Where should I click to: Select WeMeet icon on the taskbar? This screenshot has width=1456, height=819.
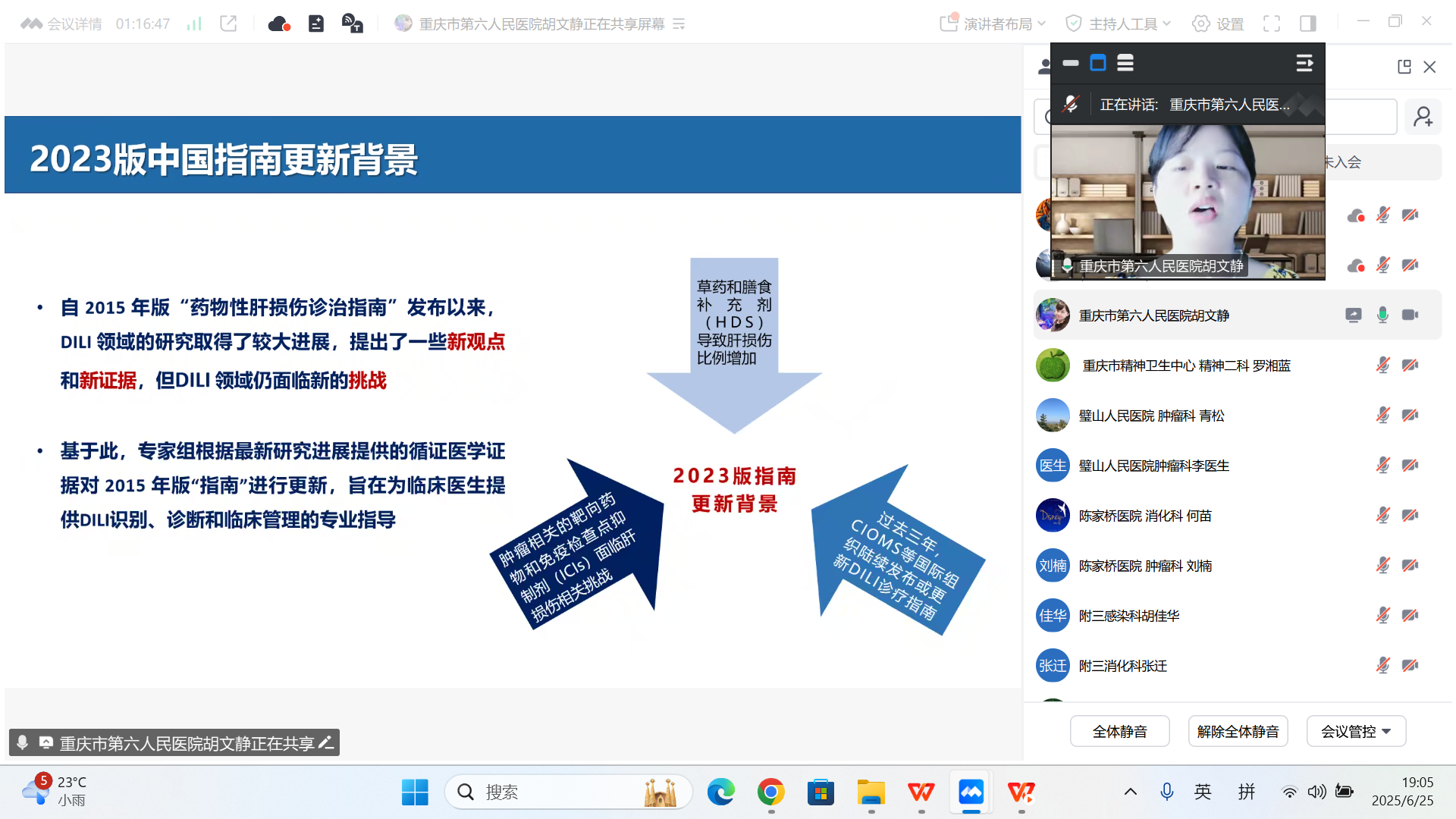[971, 792]
